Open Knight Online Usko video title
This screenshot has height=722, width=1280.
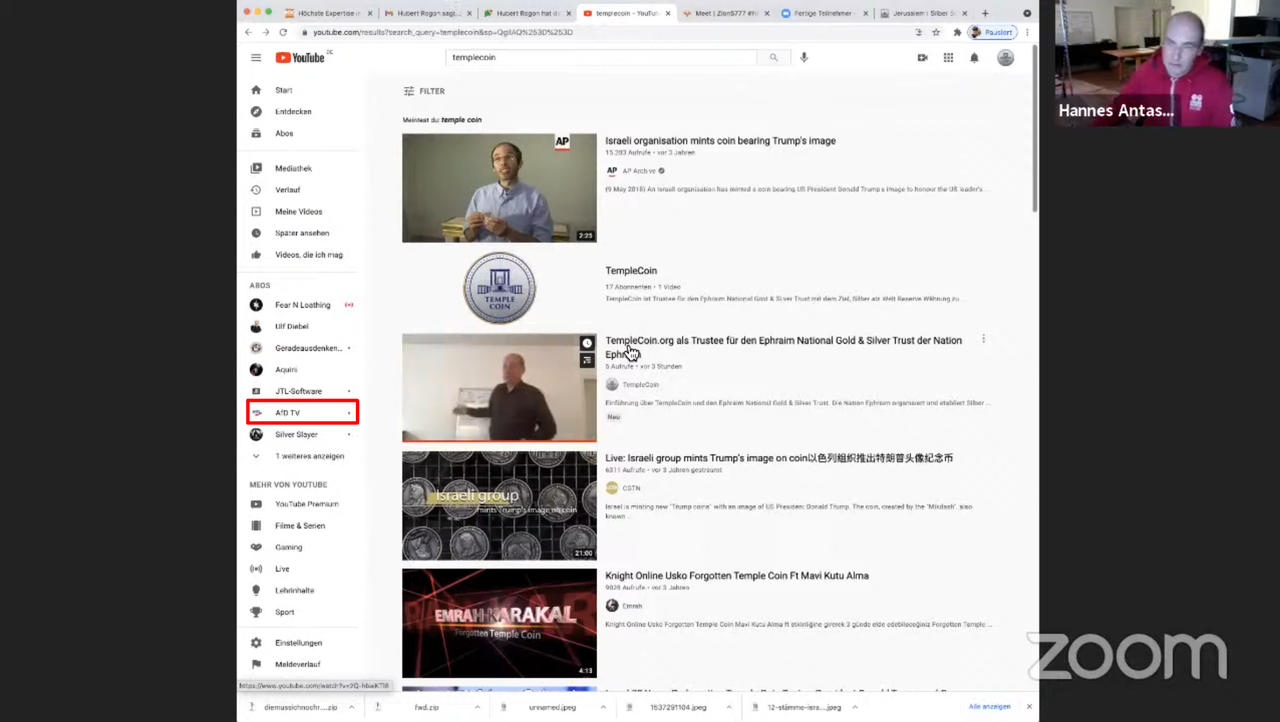pyautogui.click(x=737, y=576)
